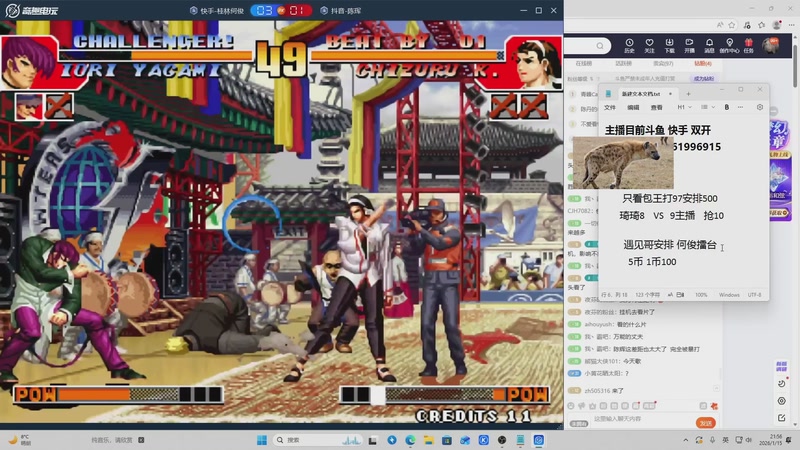Open File Explorer from taskbar
The width and height of the screenshot is (800, 450).
[x=429, y=440]
